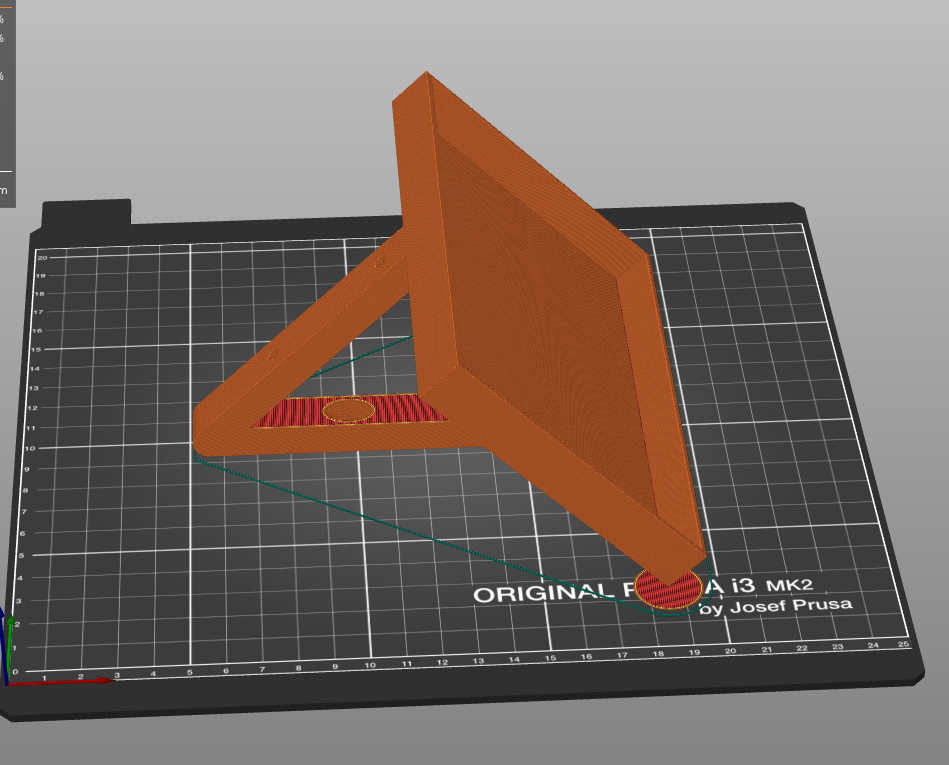Image resolution: width=949 pixels, height=765 pixels.
Task: Click the bed ruler number "25"
Action: [x=903, y=644]
